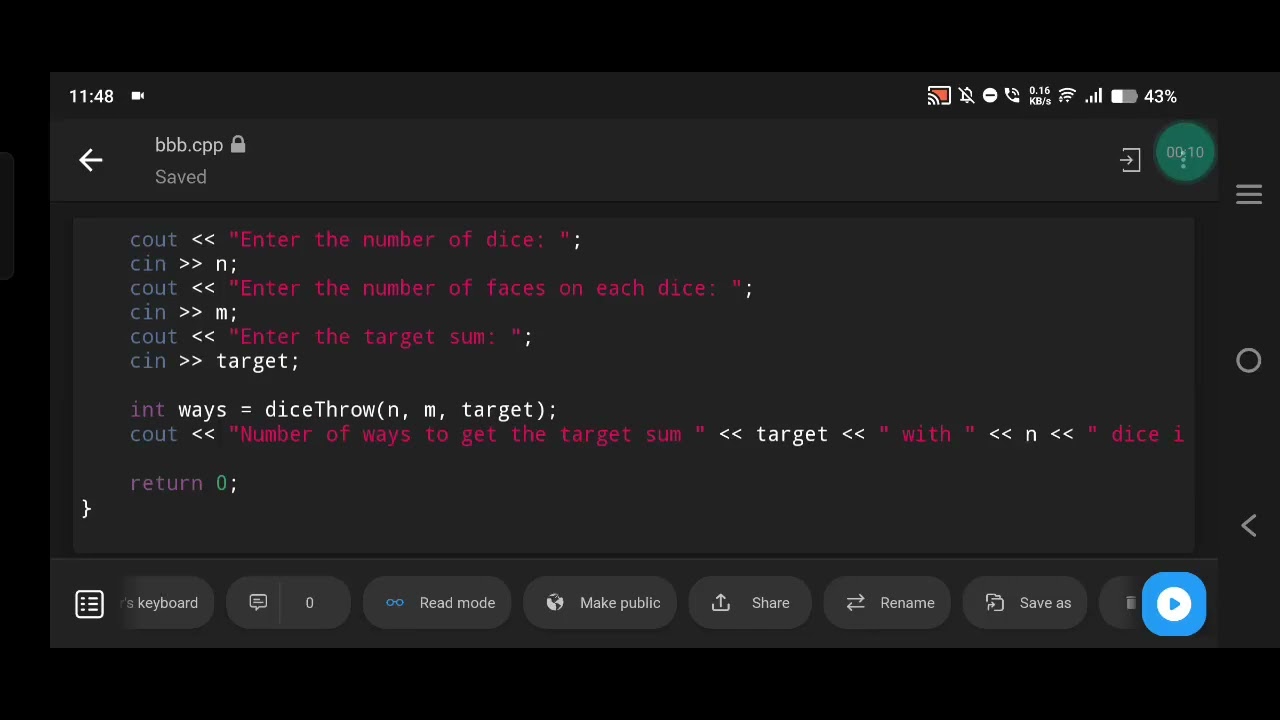
Task: Tap the 'int ways = diceThrow' line
Action: pyautogui.click(x=343, y=410)
